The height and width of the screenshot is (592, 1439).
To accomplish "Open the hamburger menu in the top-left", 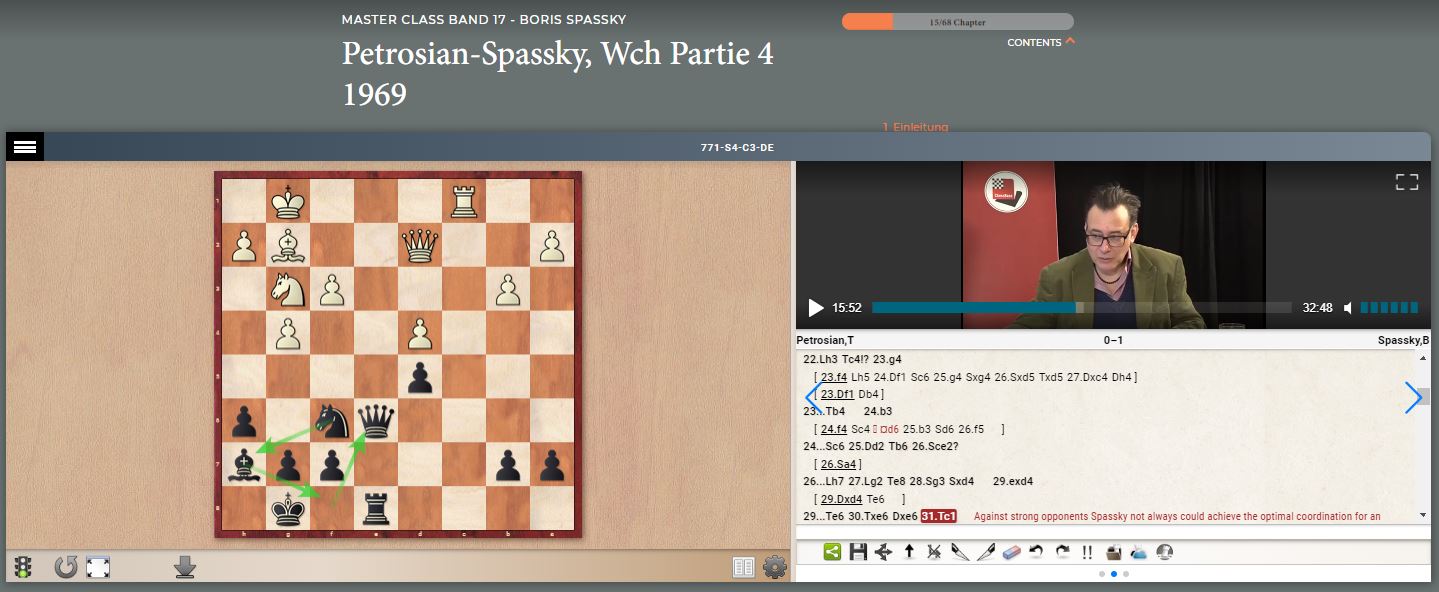I will tap(25, 147).
